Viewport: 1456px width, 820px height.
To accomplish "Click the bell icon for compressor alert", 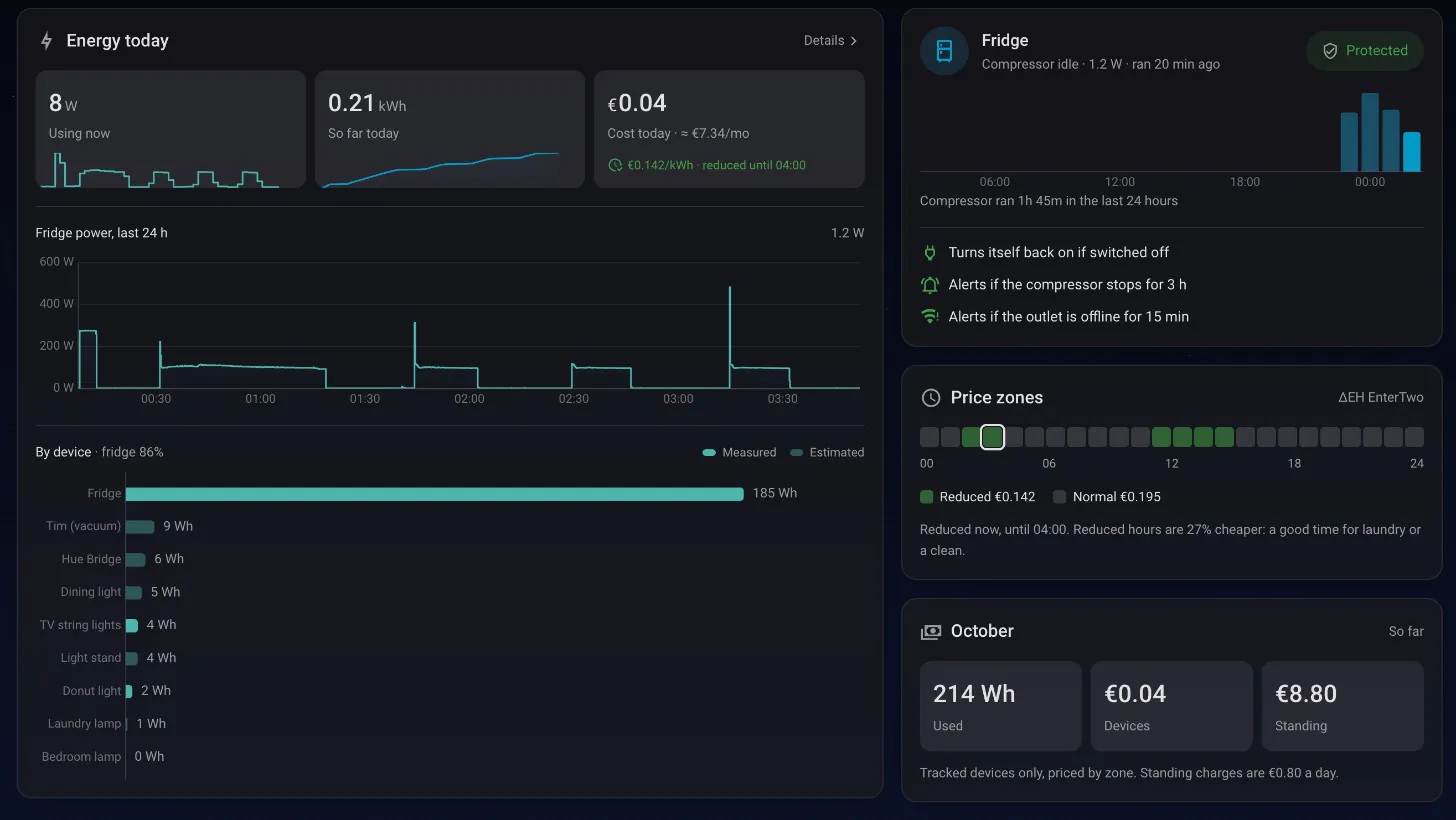I will pos(930,285).
